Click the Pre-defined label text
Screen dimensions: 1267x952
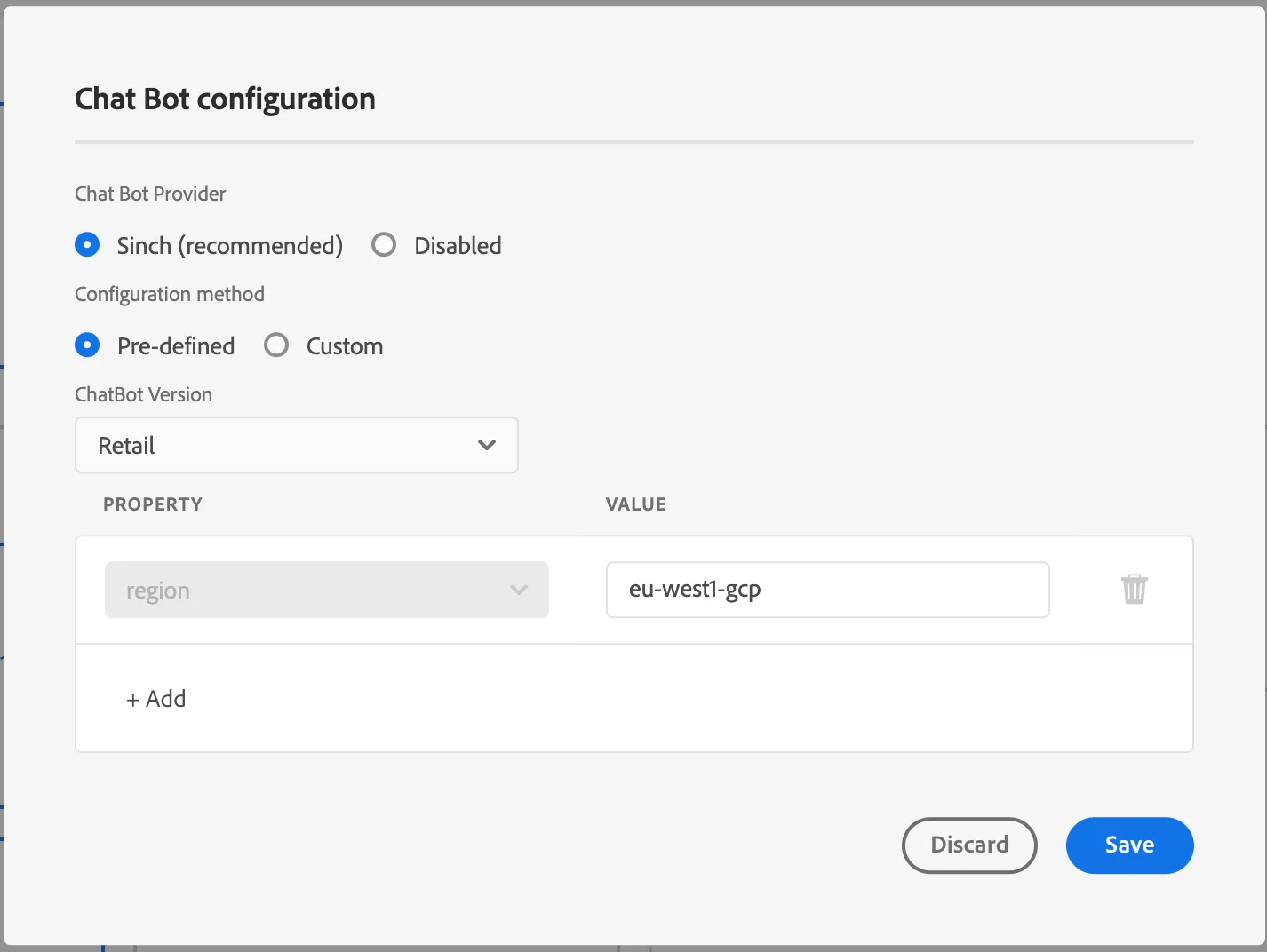pos(176,345)
